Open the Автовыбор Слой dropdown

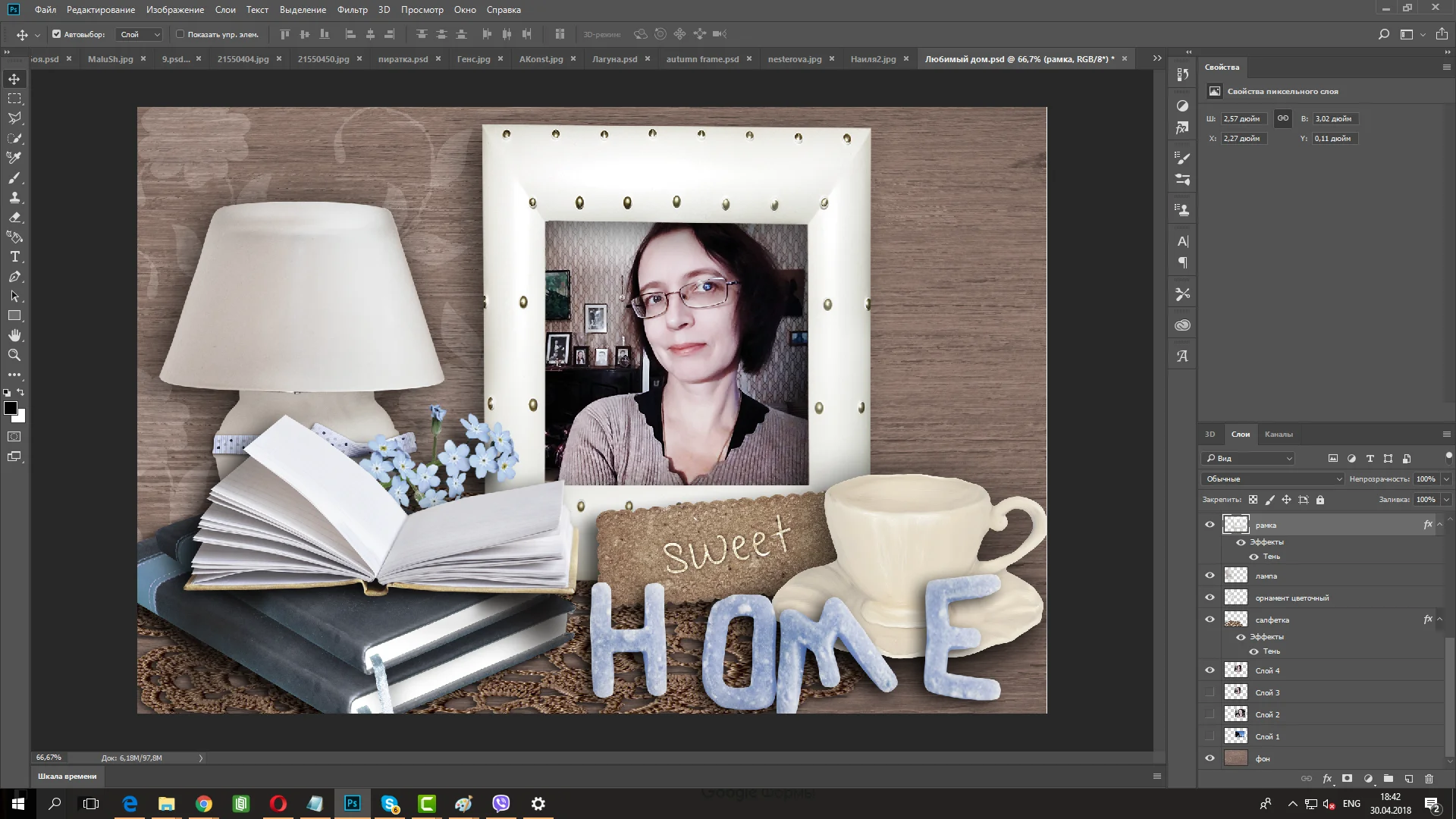point(140,34)
